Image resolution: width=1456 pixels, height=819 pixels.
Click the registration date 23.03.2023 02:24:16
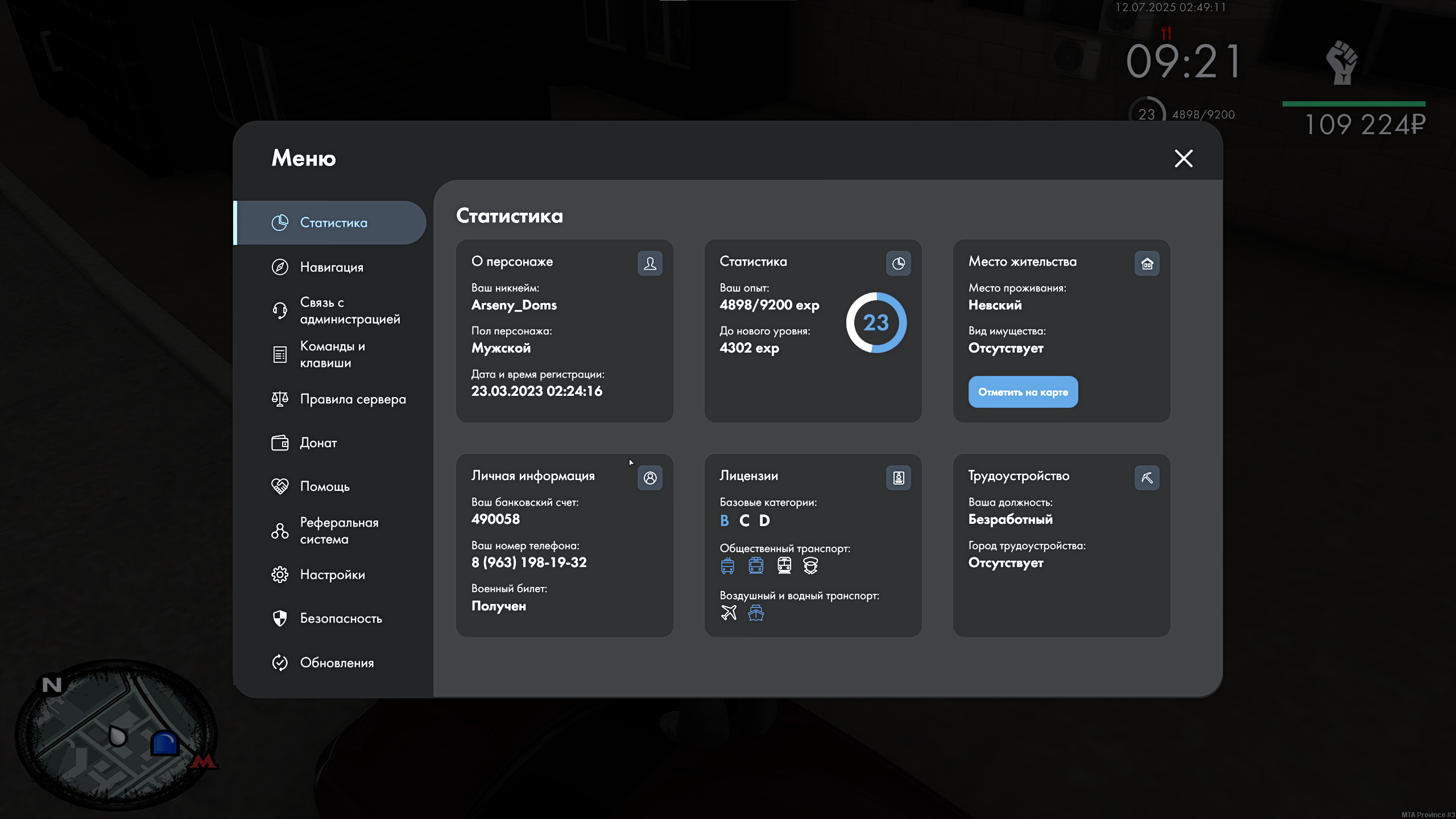(537, 391)
